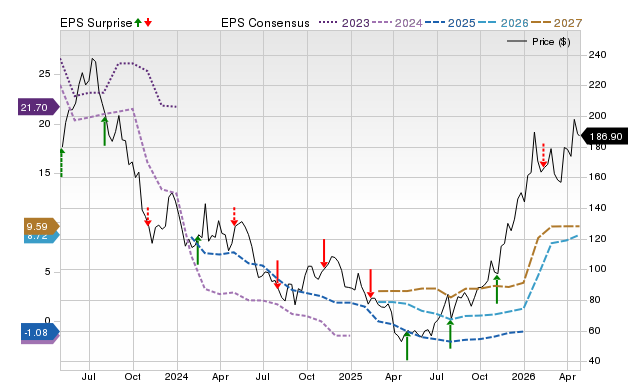Click the green surprise arrow near August 2023
The width and height of the screenshot is (640, 382).
(x=104, y=131)
